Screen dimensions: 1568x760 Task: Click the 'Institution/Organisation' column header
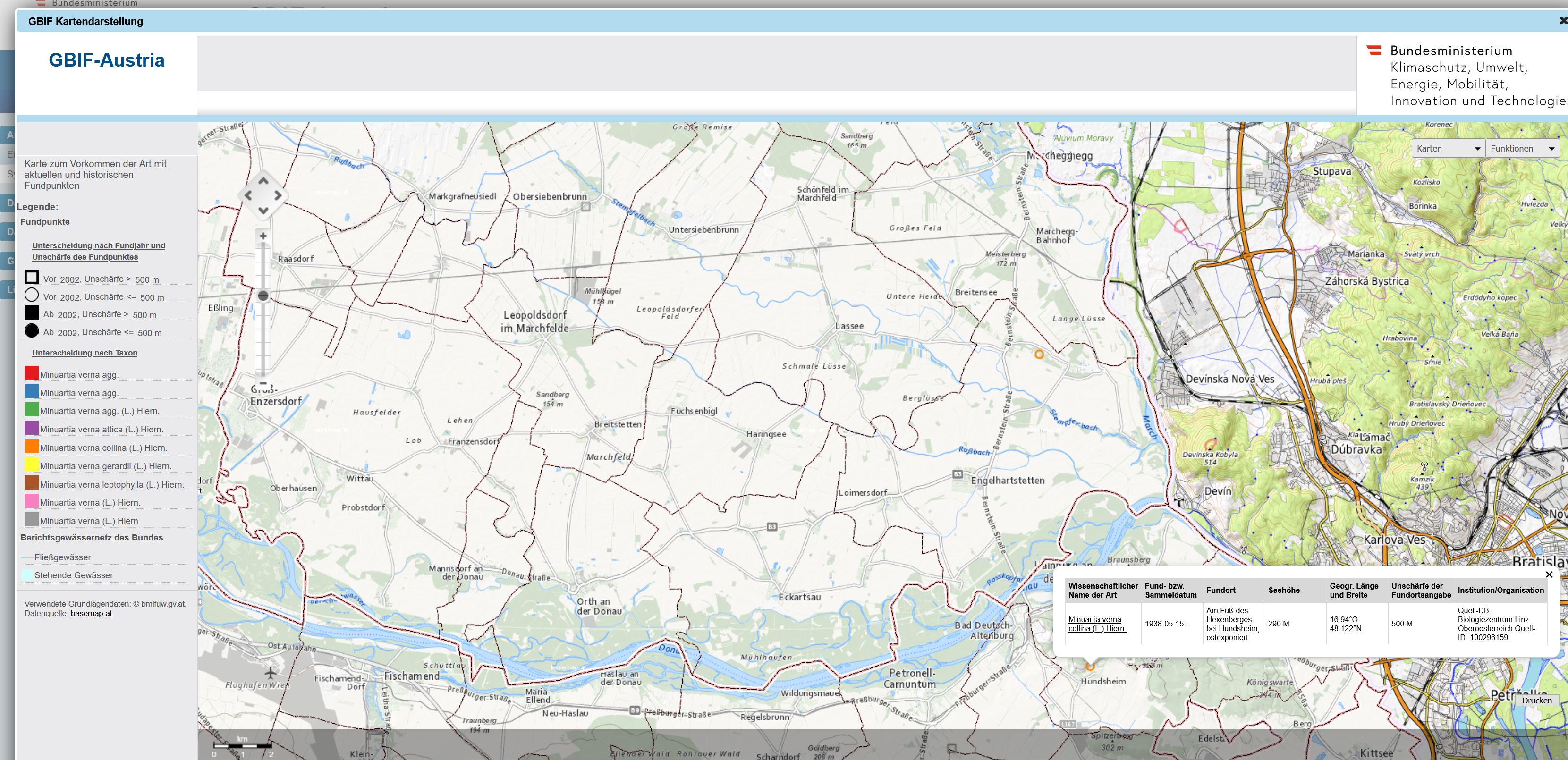coord(1500,590)
